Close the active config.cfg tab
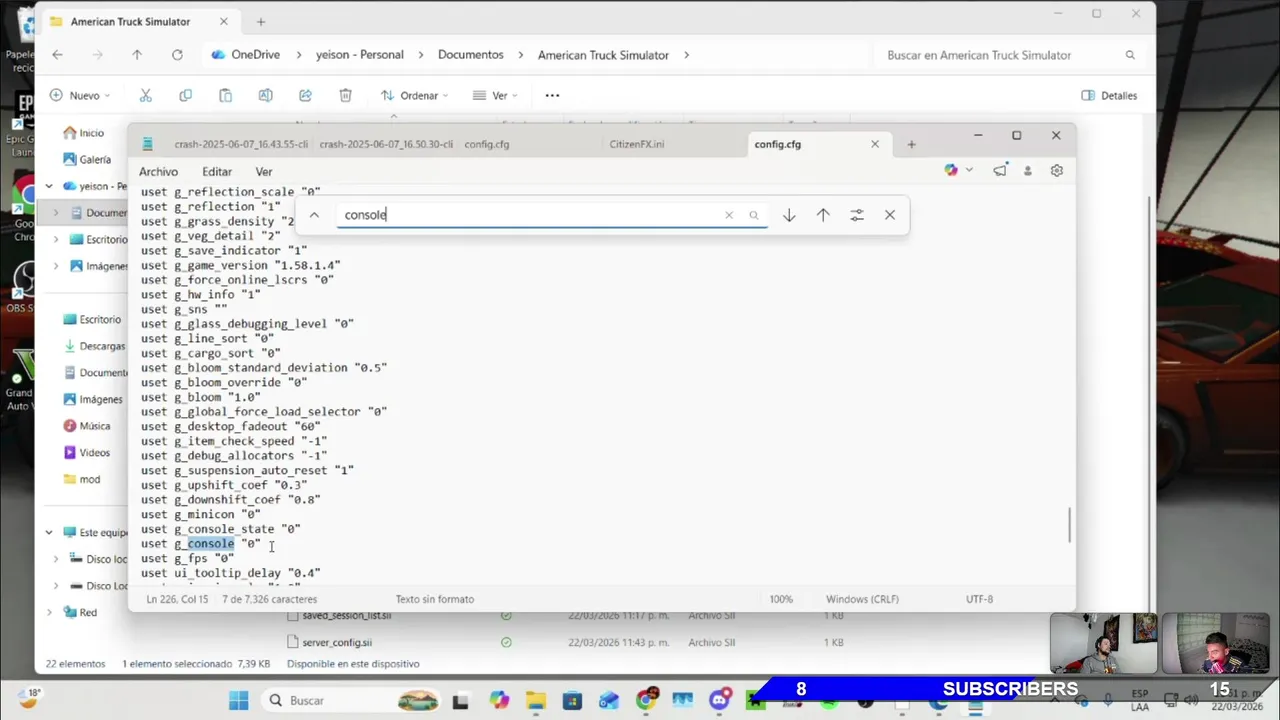Viewport: 1280px width, 720px height. point(875,144)
